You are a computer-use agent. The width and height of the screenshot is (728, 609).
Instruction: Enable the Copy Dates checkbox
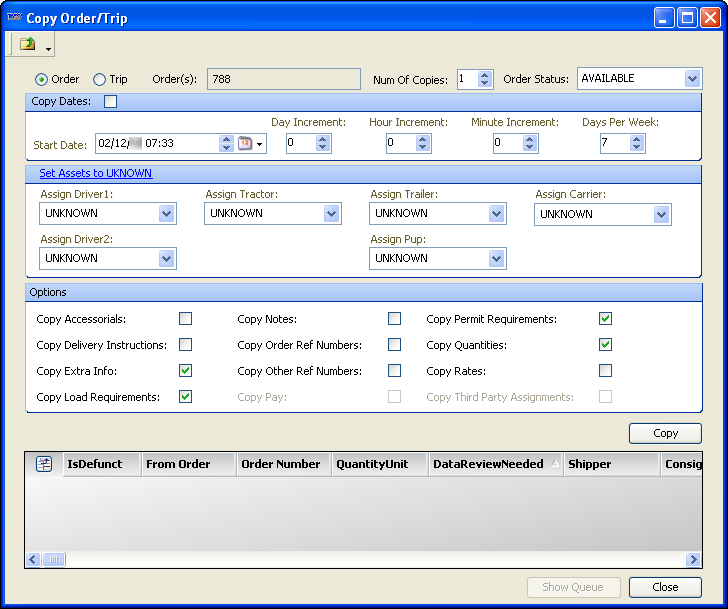point(111,101)
